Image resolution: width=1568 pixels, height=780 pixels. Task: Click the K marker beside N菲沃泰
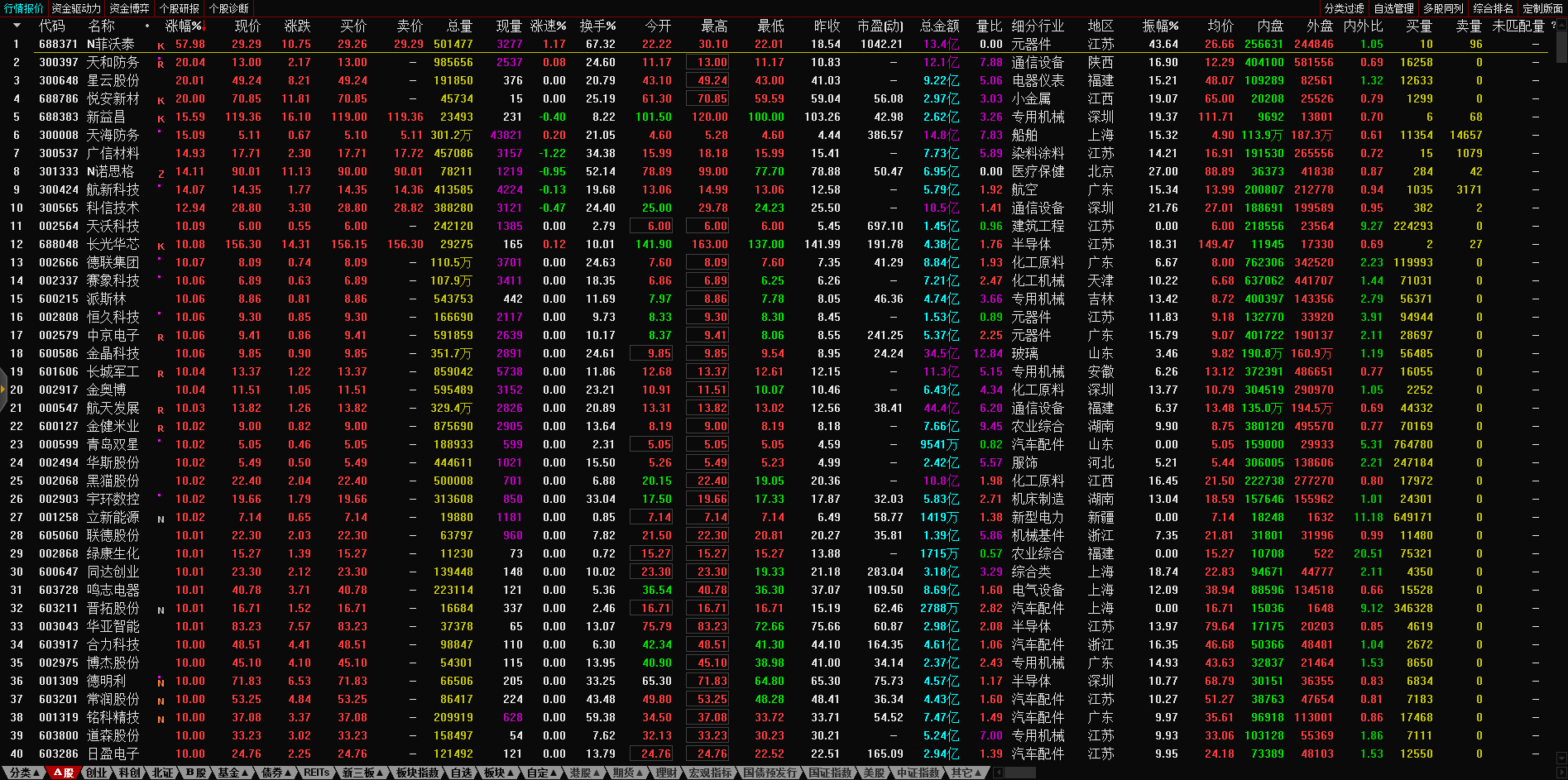click(x=161, y=45)
